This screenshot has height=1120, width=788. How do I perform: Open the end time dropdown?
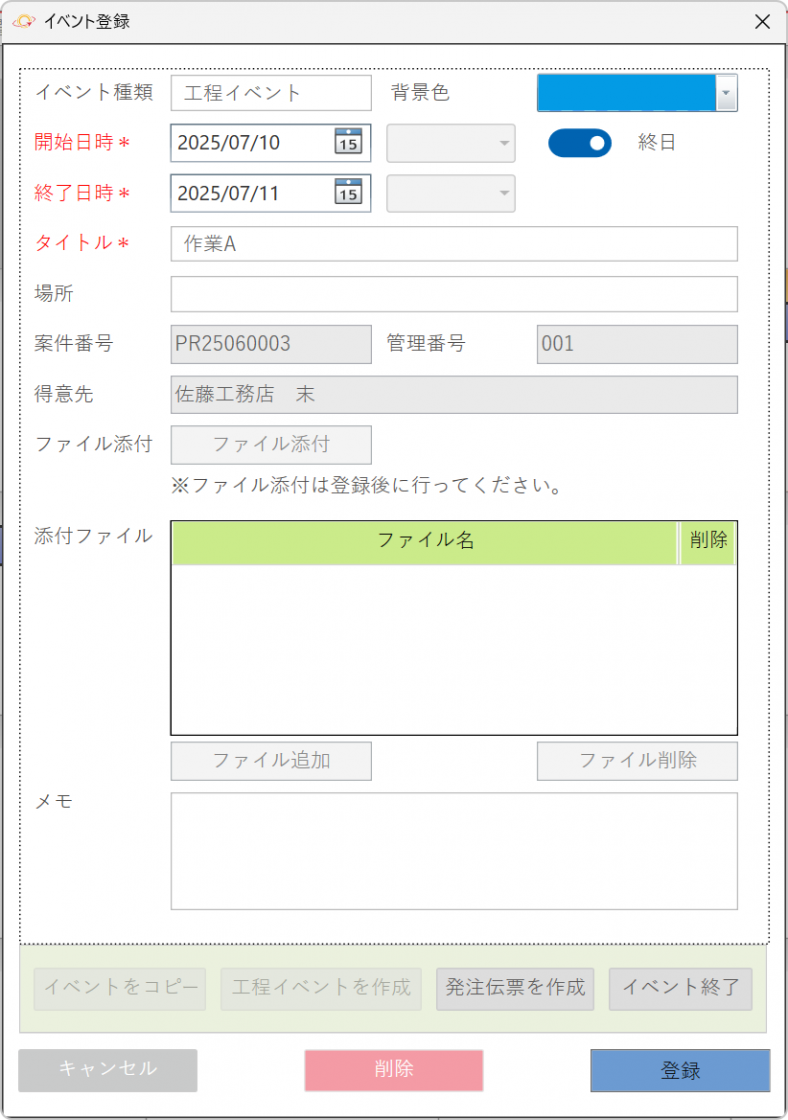coord(451,193)
